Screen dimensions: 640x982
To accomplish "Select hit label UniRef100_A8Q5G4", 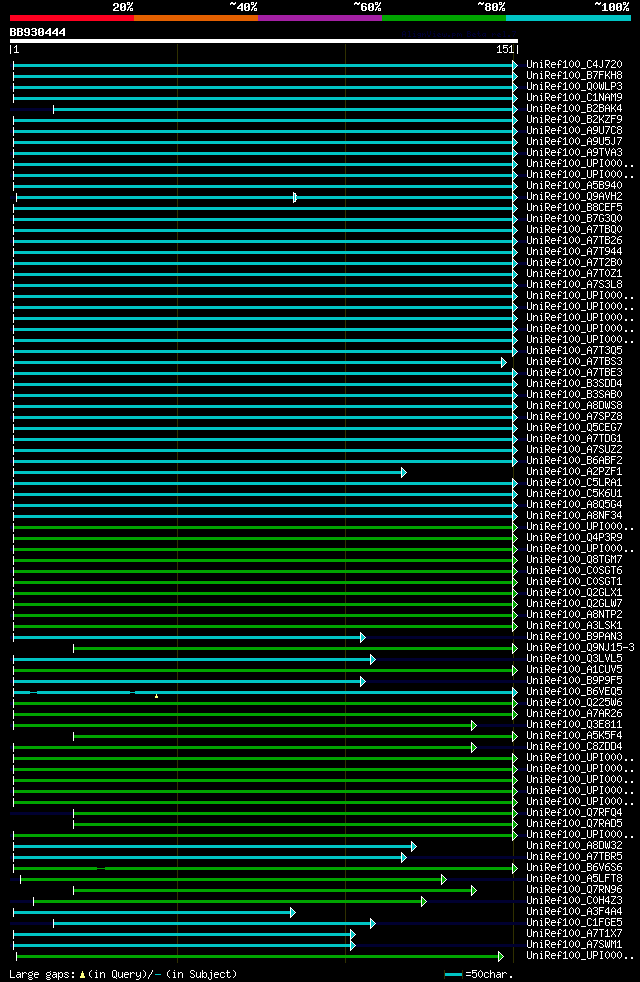I will click(574, 504).
